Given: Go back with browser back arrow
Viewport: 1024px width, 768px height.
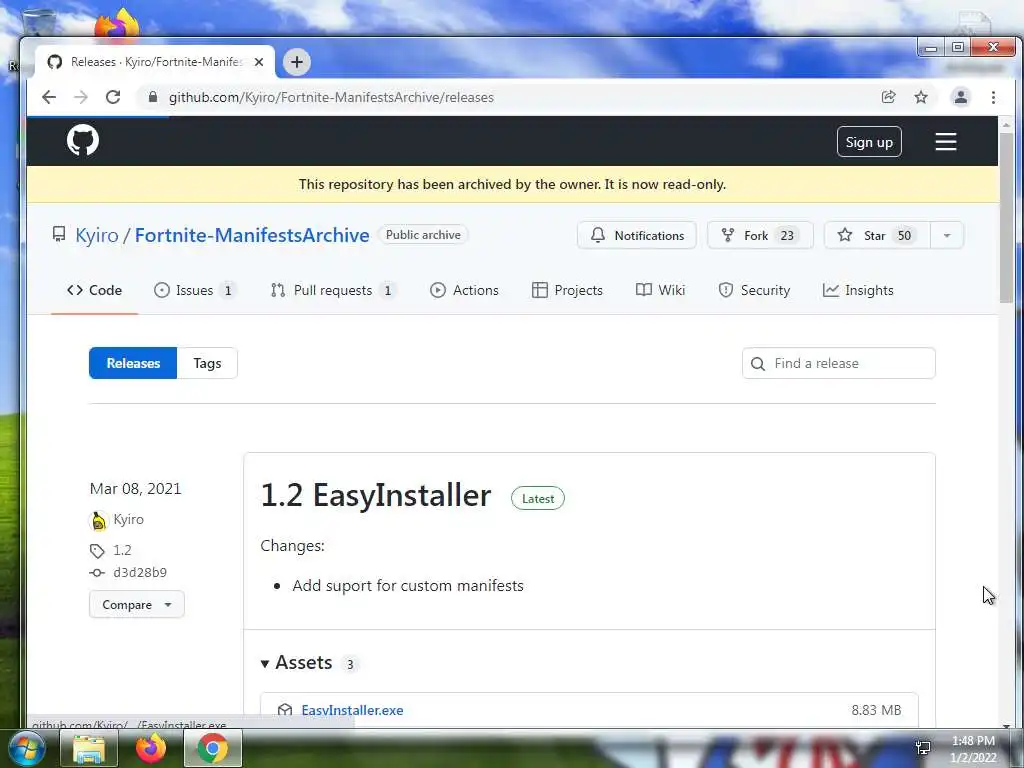Looking at the screenshot, I should (x=49, y=97).
